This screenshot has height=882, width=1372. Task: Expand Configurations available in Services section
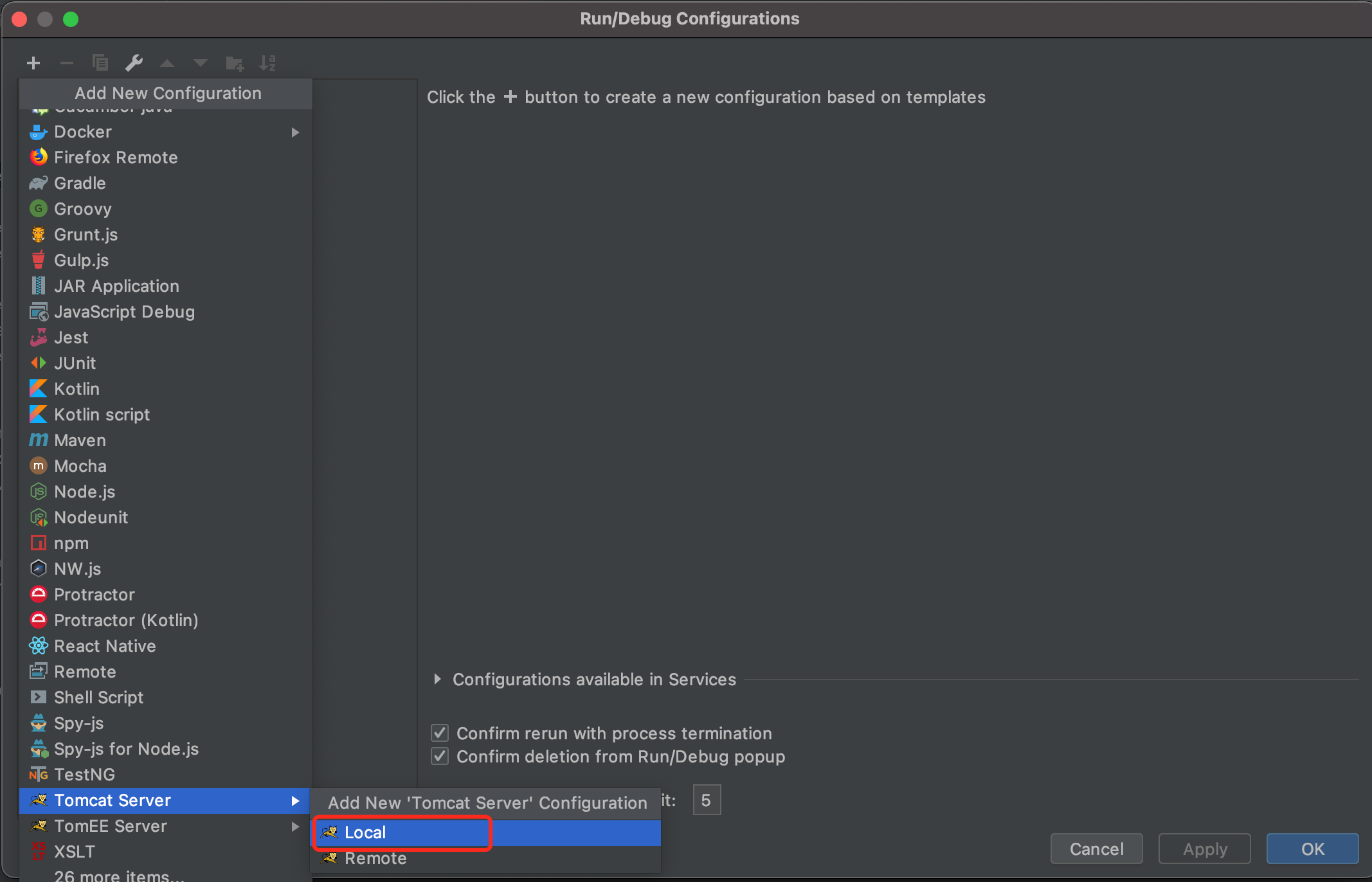click(x=437, y=679)
